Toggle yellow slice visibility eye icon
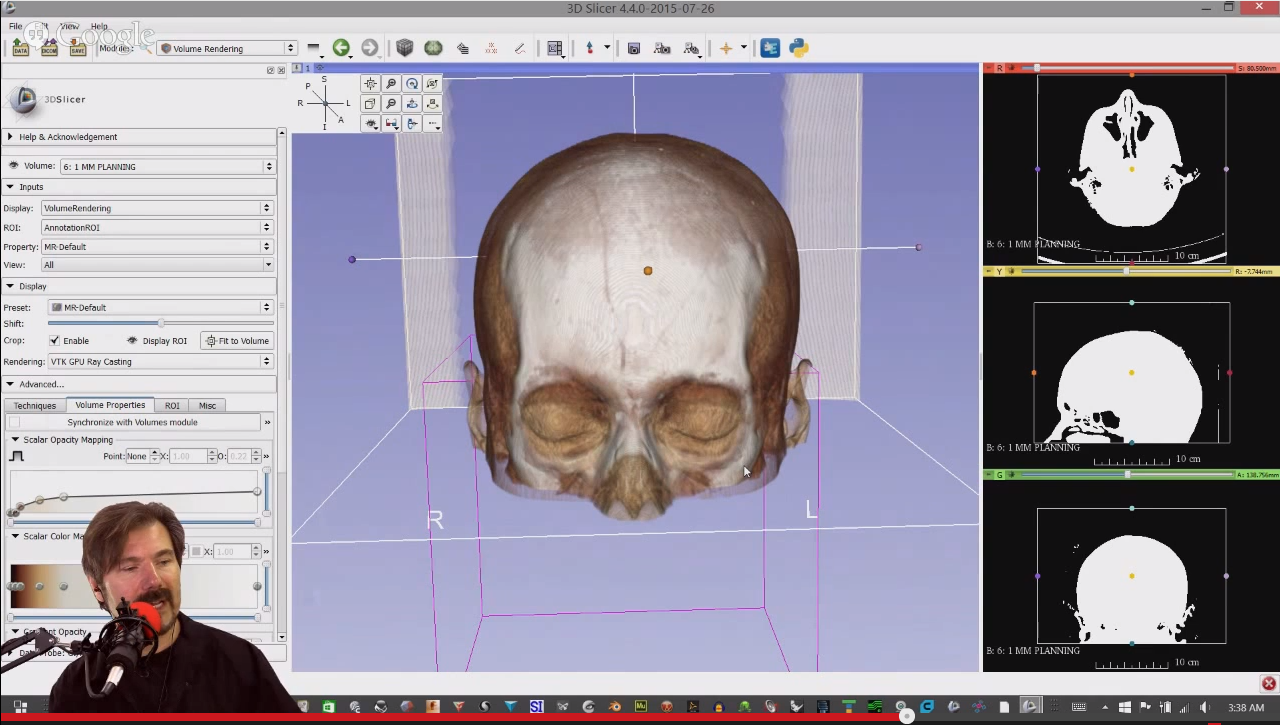The height and width of the screenshot is (725, 1280). pos(1012,271)
